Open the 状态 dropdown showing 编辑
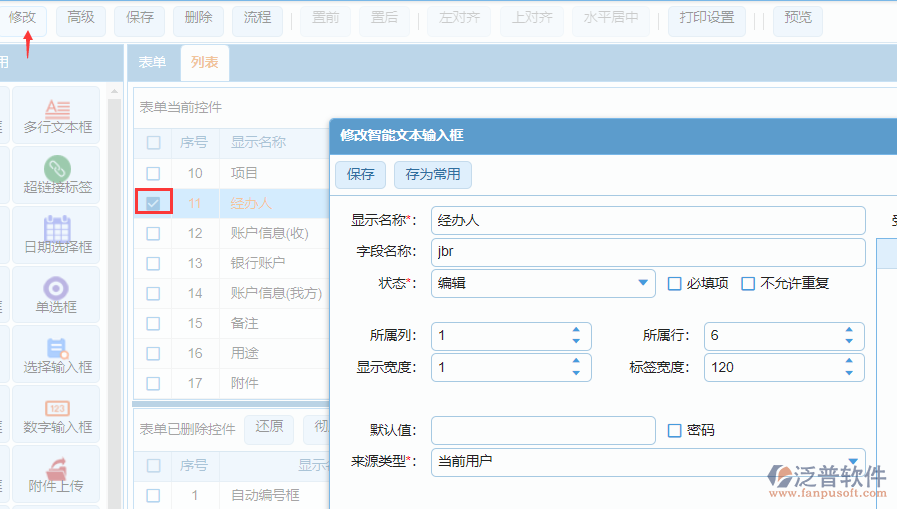 pos(643,284)
